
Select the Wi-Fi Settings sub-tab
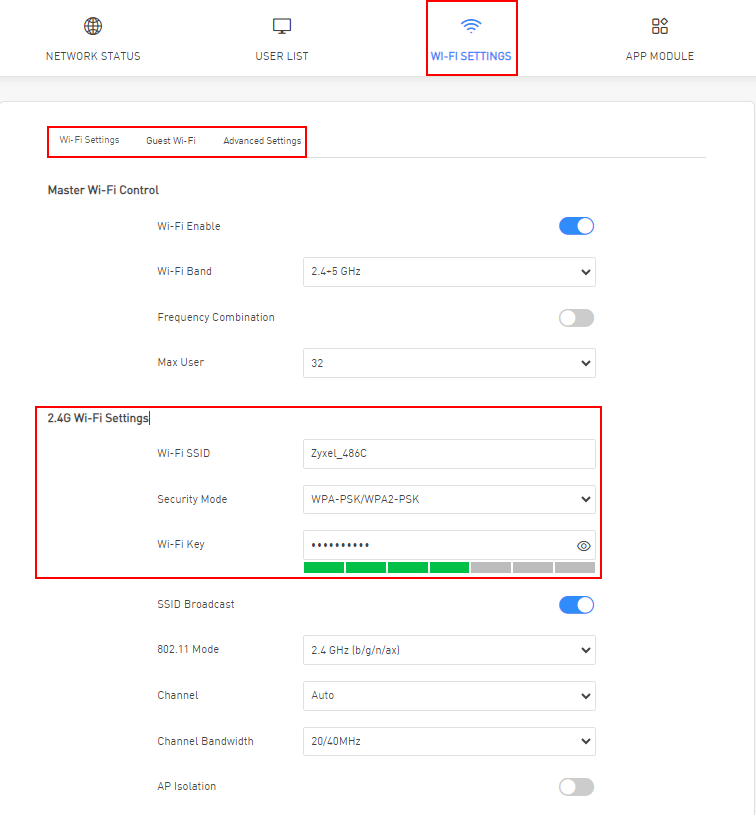(89, 140)
